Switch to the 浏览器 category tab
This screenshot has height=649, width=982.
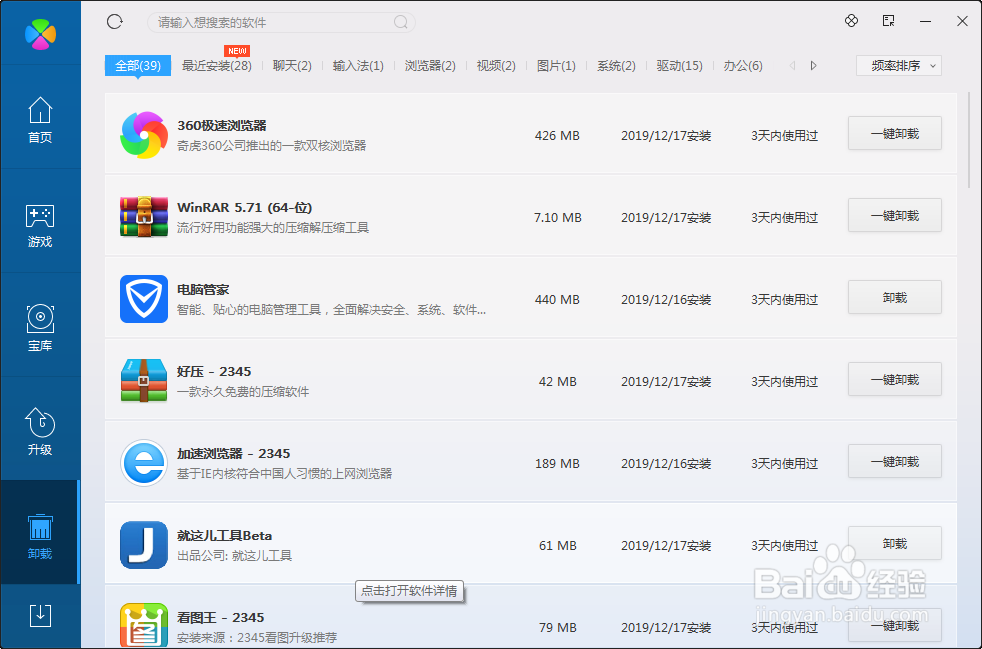(430, 65)
